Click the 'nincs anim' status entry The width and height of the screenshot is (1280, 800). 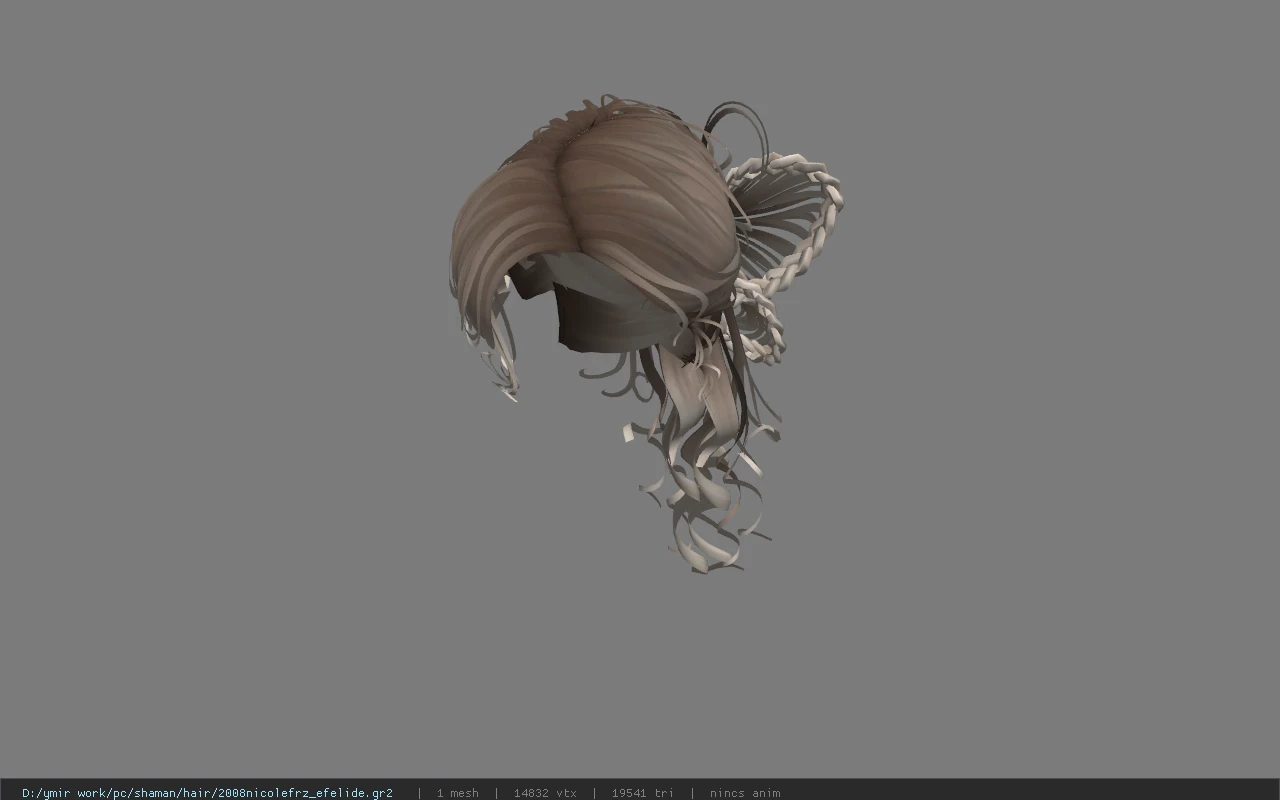(x=745, y=793)
